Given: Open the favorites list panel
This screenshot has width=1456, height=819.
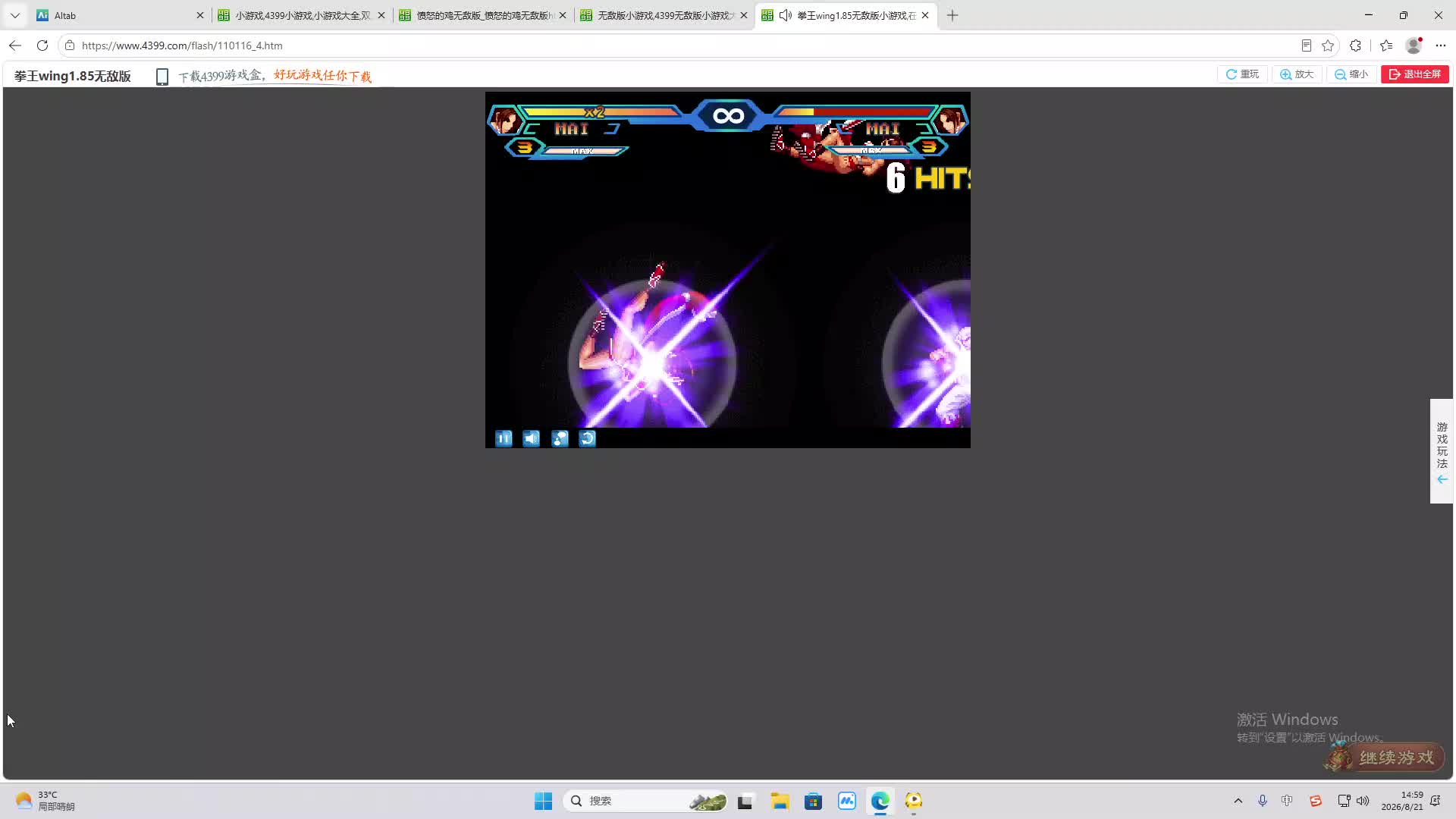Looking at the screenshot, I should pyautogui.click(x=1386, y=45).
